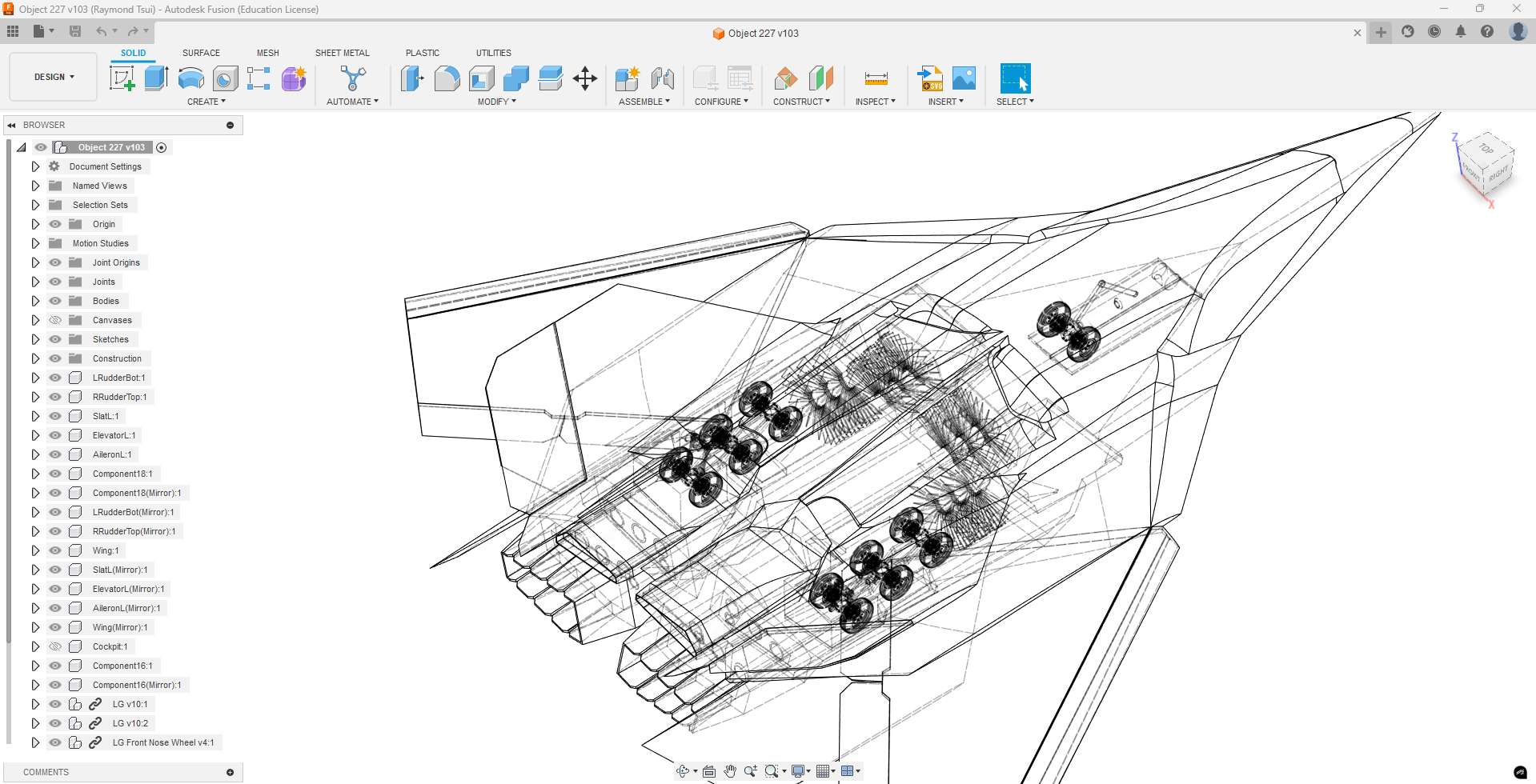1536x784 pixels.
Task: Show the Canvases folder
Action: 55,320
